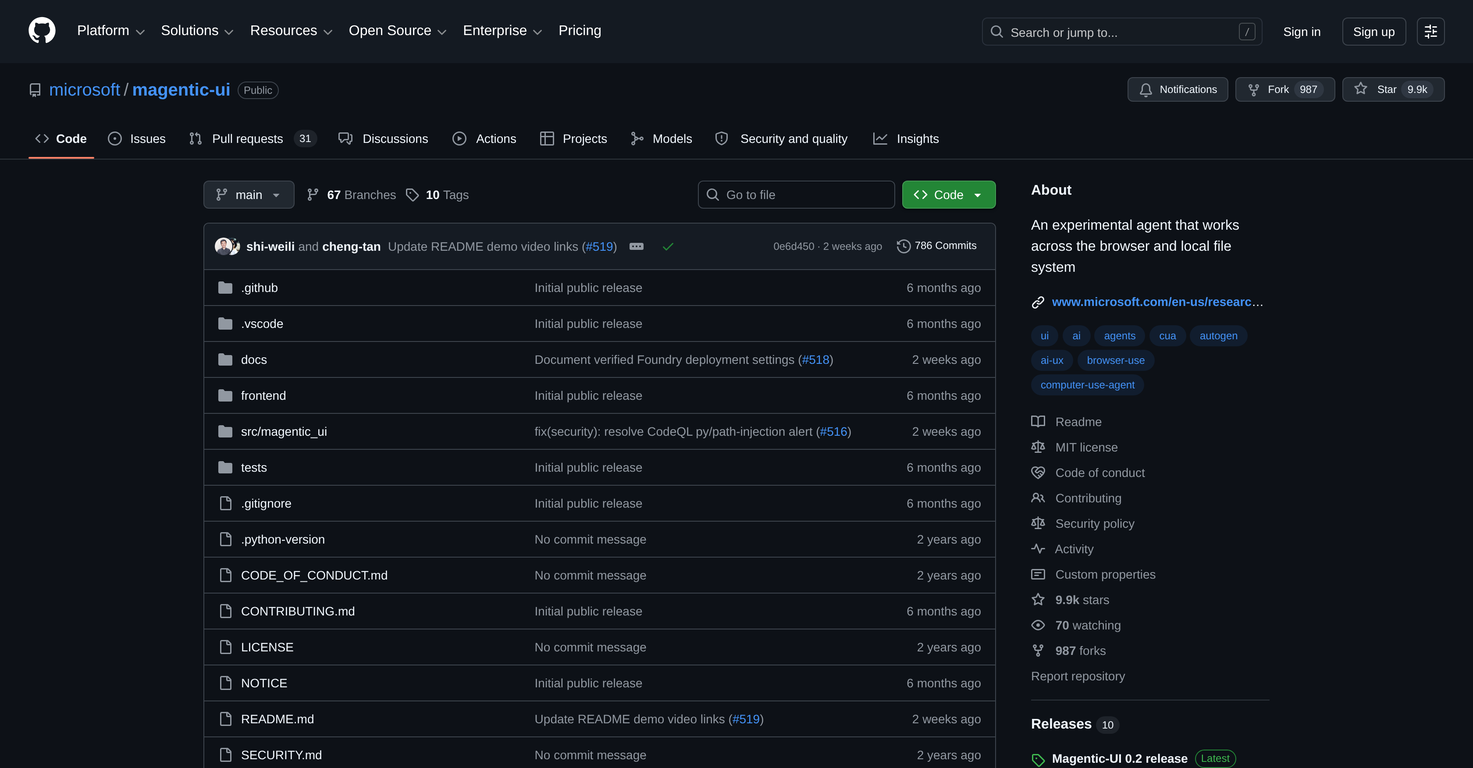Star the magentic-ui repository
1473x768 pixels.
(x=1393, y=90)
